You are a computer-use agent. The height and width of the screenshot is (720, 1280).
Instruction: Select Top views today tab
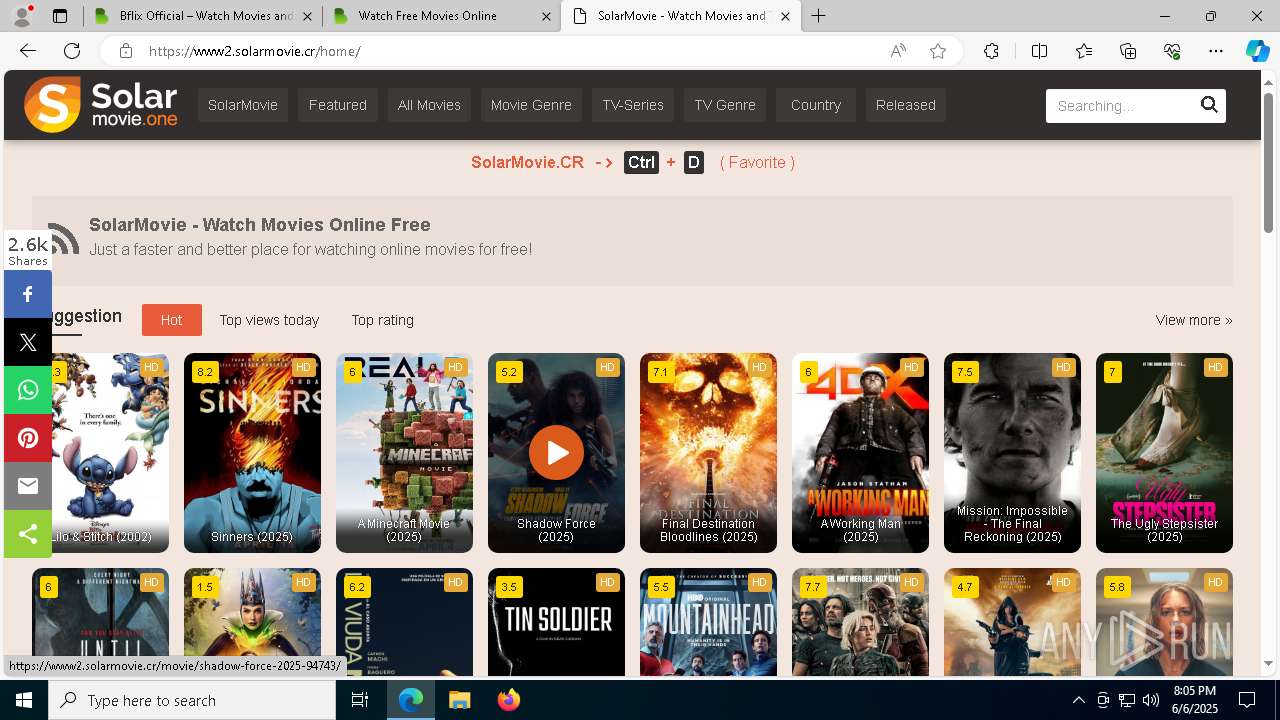(269, 320)
